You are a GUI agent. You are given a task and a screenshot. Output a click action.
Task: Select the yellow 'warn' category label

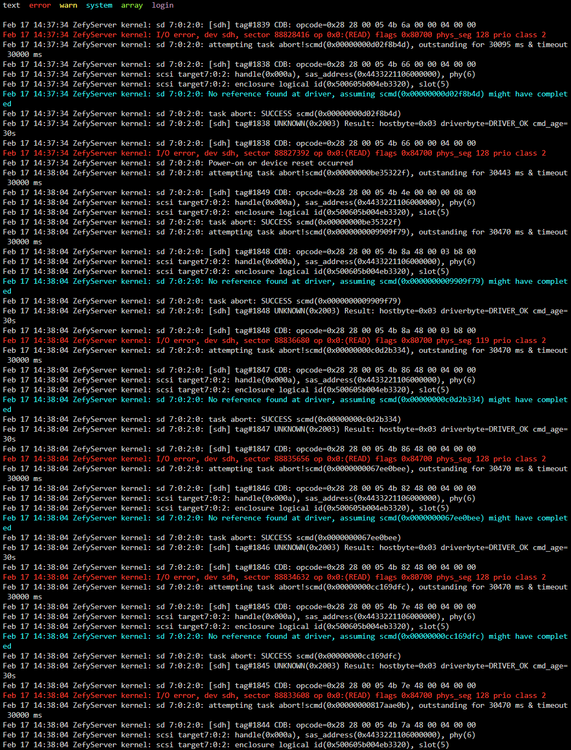click(x=68, y=5)
